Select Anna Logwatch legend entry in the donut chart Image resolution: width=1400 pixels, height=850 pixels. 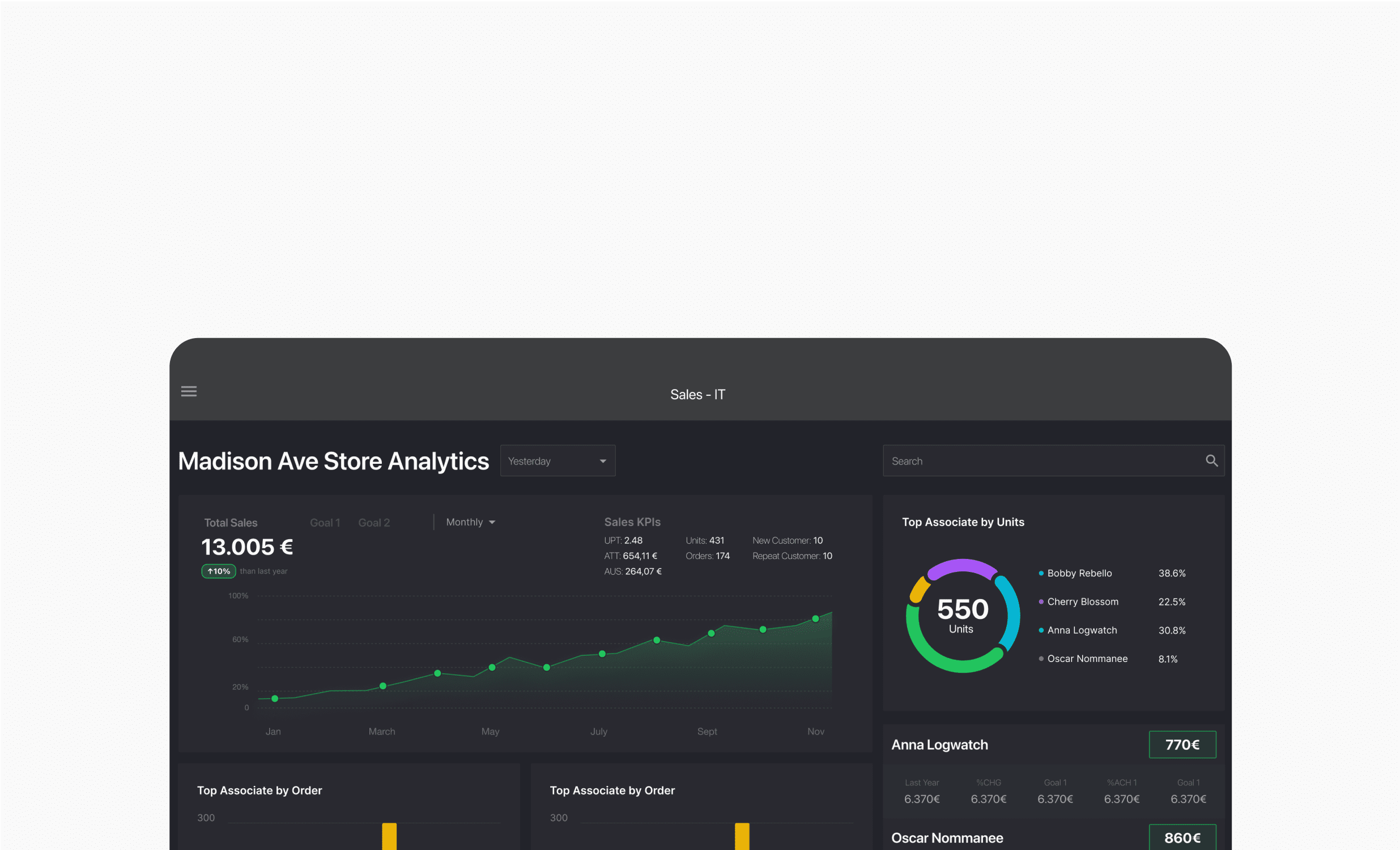point(1078,630)
